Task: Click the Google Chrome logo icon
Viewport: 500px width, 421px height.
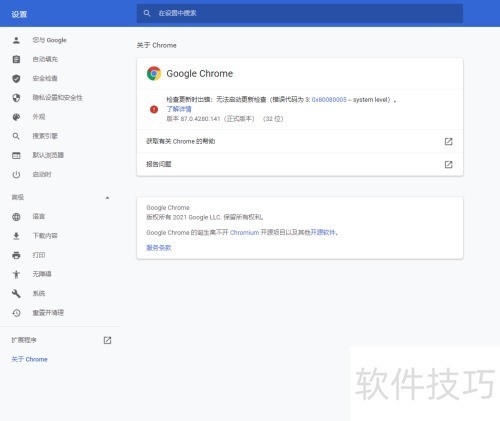Action: 154,74
